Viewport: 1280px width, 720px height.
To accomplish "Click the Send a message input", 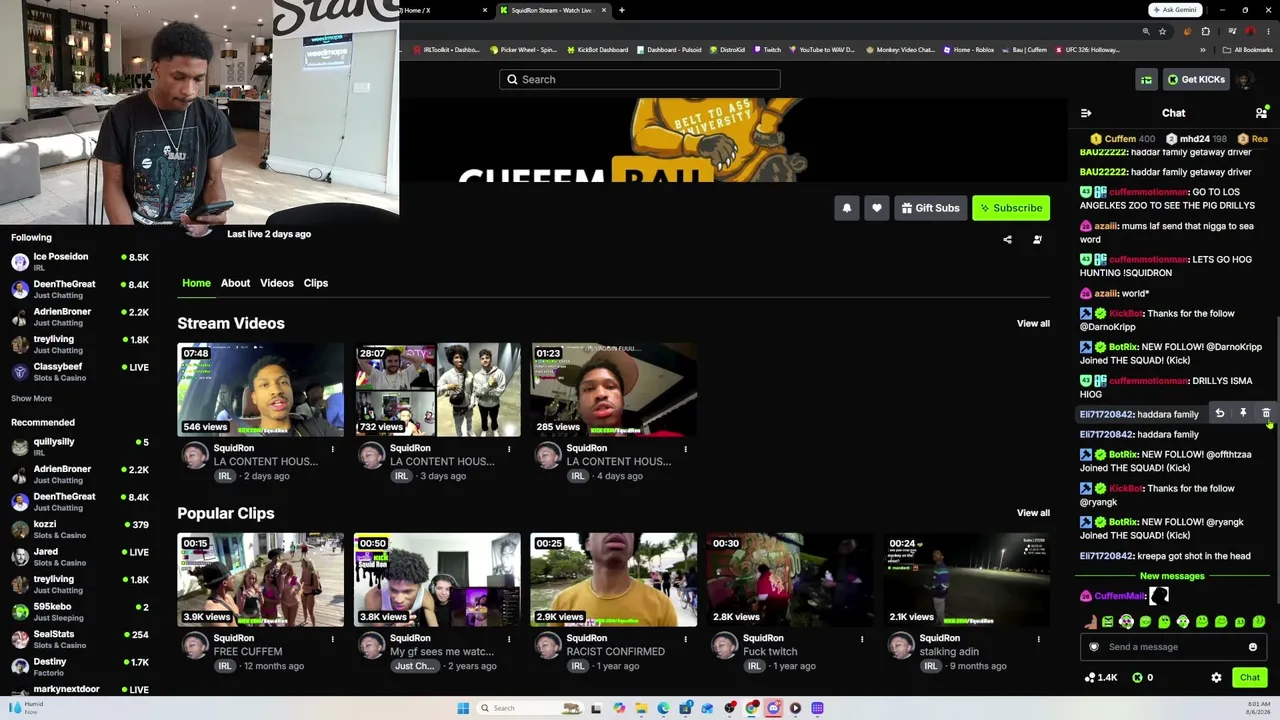I will tap(1173, 647).
